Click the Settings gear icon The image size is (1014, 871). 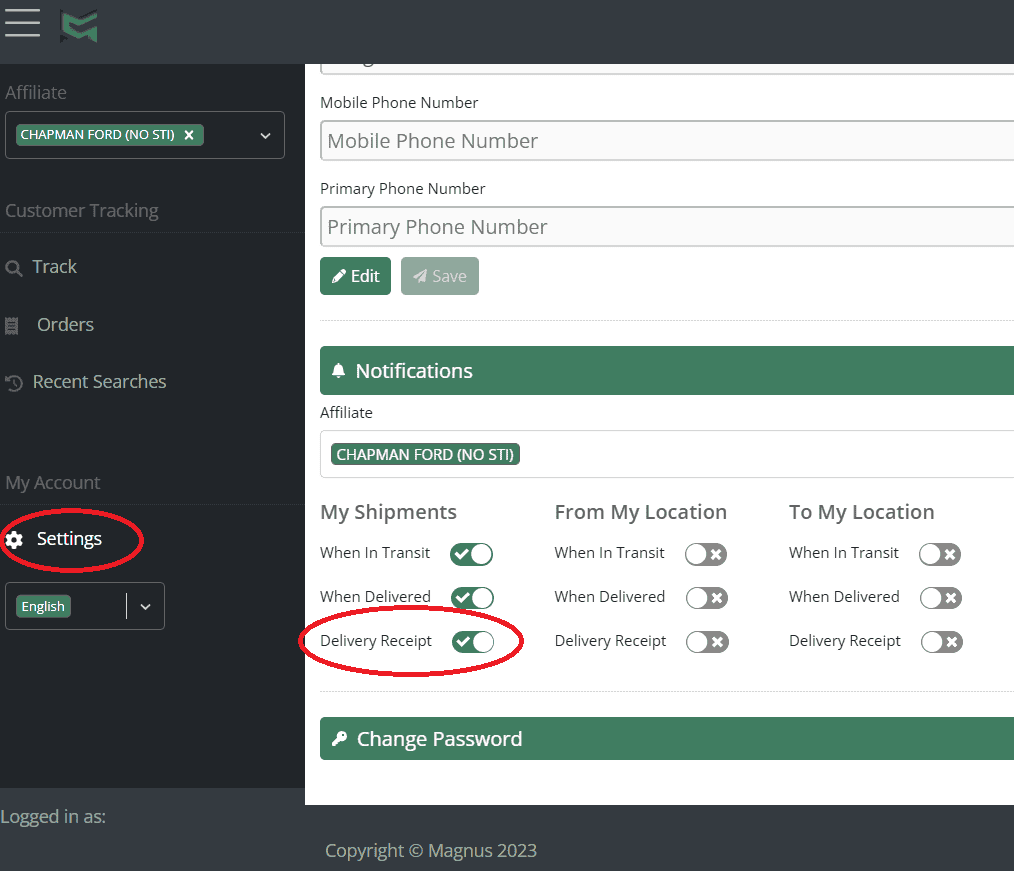coord(14,539)
